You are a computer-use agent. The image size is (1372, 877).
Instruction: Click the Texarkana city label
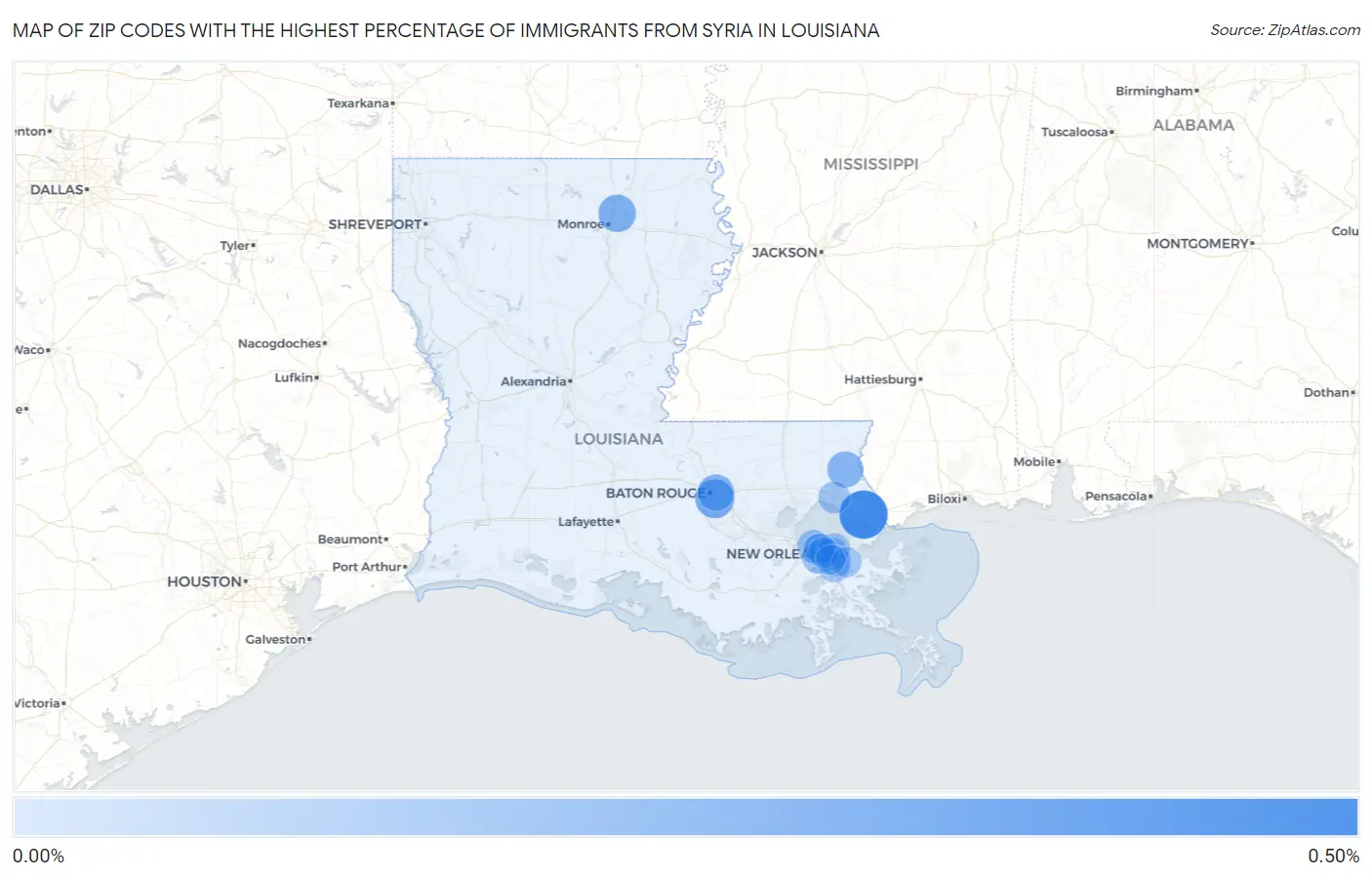tap(358, 103)
